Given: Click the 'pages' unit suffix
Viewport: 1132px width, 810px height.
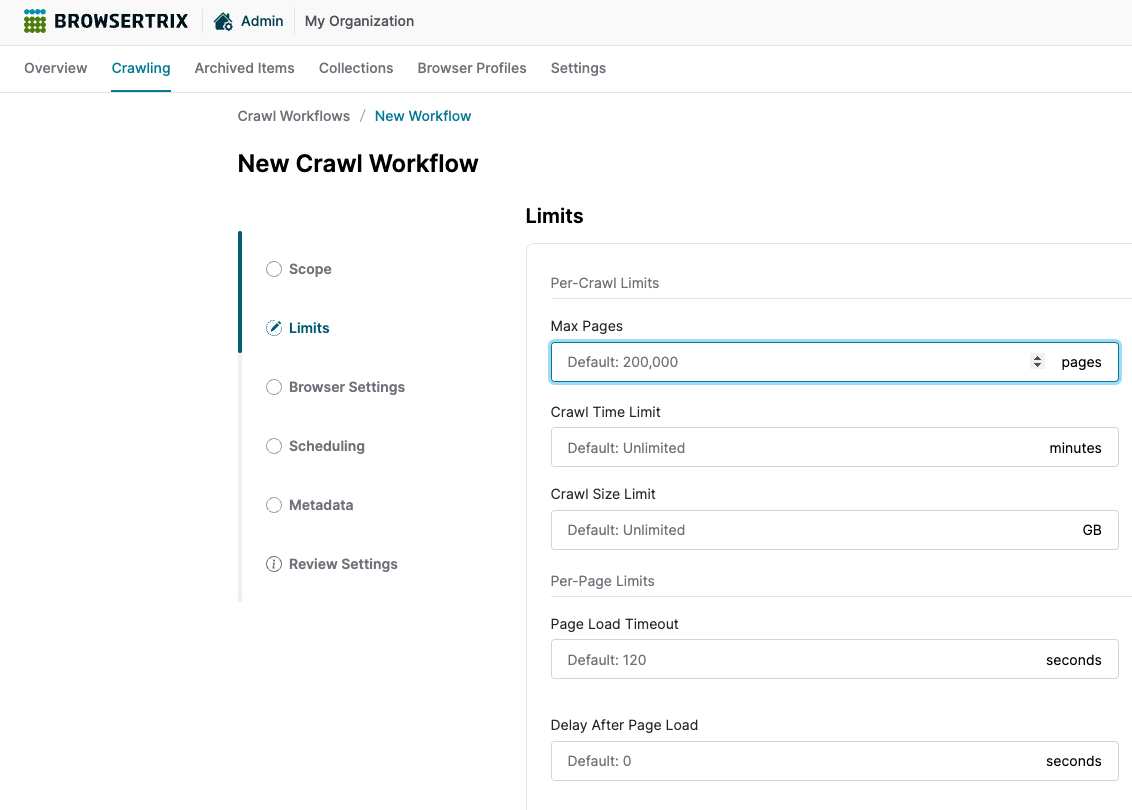Looking at the screenshot, I should (1081, 362).
